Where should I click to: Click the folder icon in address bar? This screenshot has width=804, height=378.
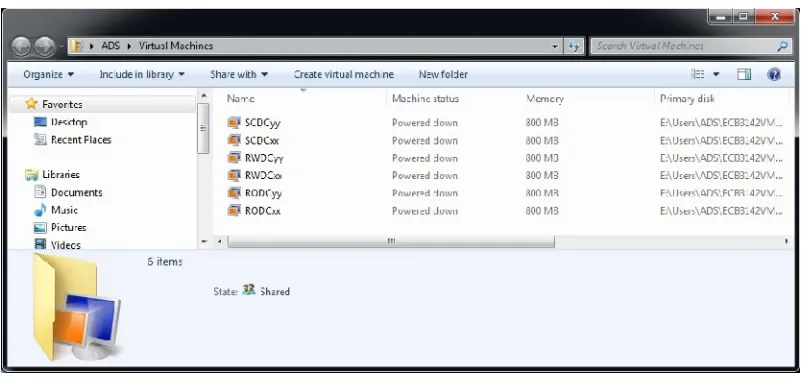pyautogui.click(x=77, y=46)
